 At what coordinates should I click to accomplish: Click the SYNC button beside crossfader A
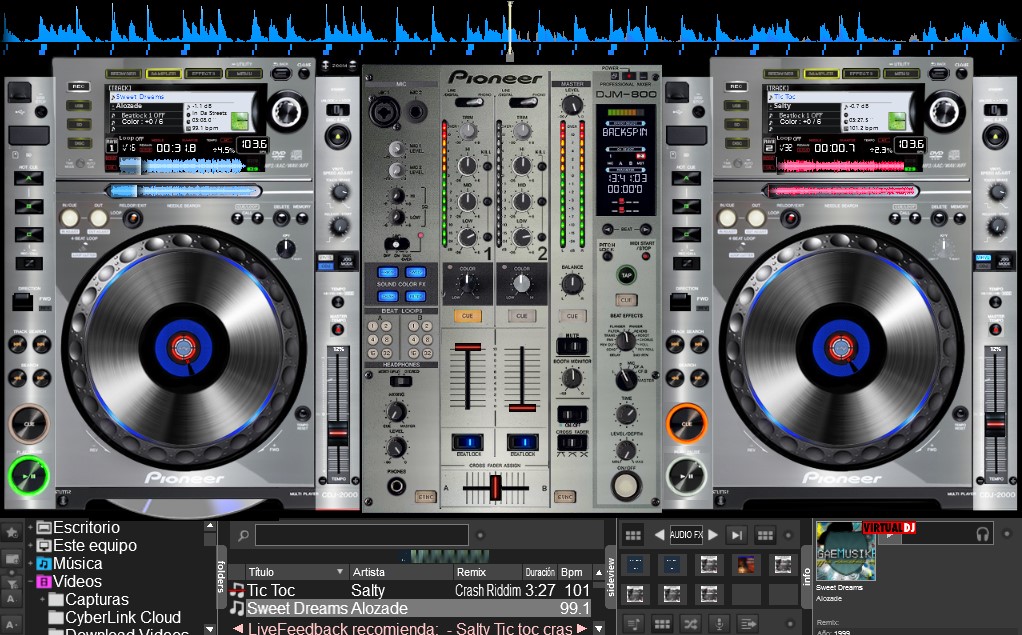(426, 497)
